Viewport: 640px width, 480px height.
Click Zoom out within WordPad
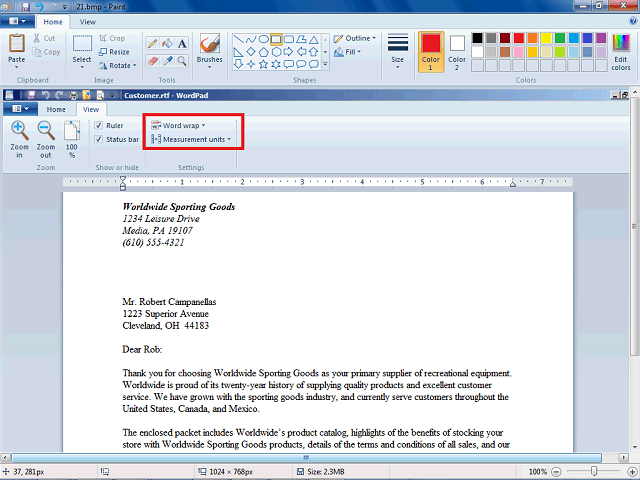[46, 139]
